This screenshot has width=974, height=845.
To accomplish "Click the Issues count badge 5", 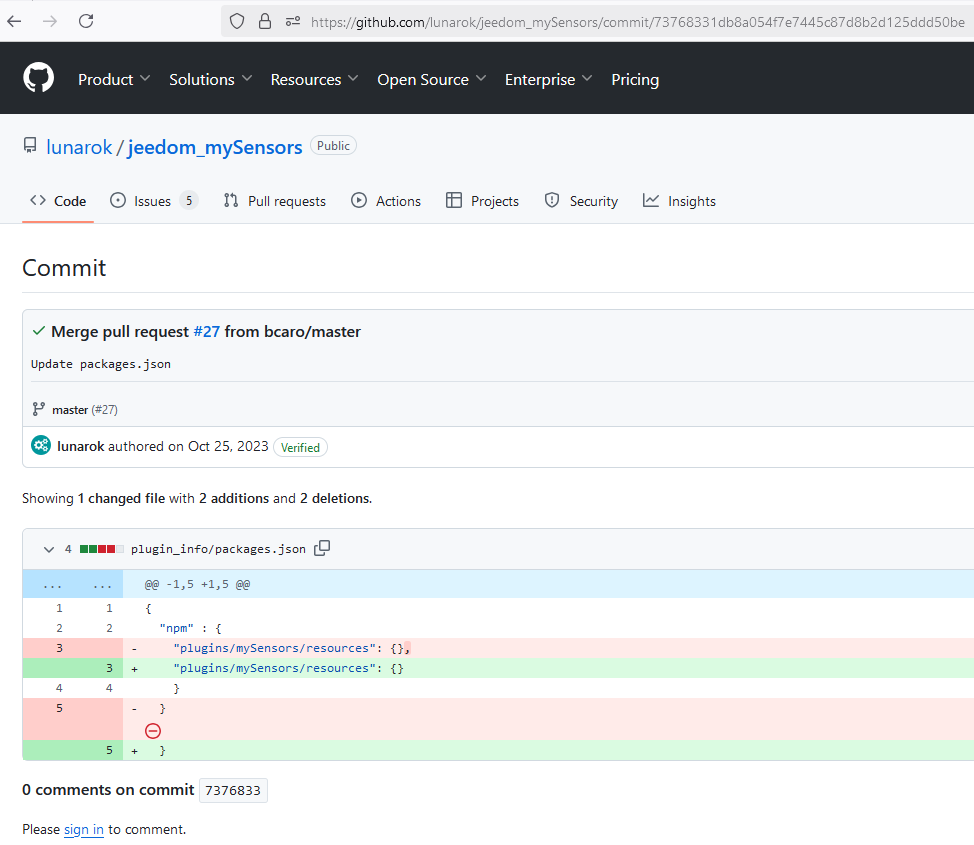I will tap(189, 200).
